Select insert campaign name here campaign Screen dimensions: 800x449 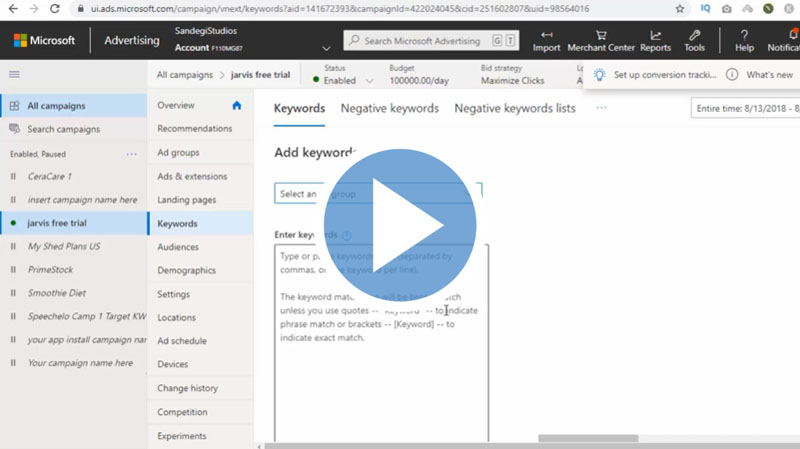click(x=82, y=199)
